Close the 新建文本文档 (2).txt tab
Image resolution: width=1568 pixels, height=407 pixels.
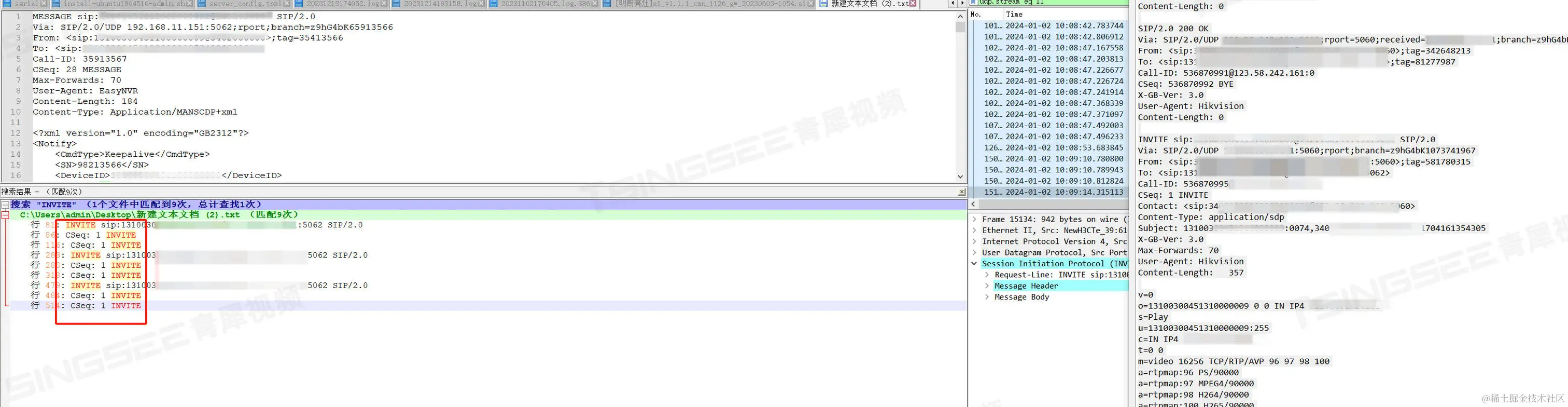[x=913, y=4]
